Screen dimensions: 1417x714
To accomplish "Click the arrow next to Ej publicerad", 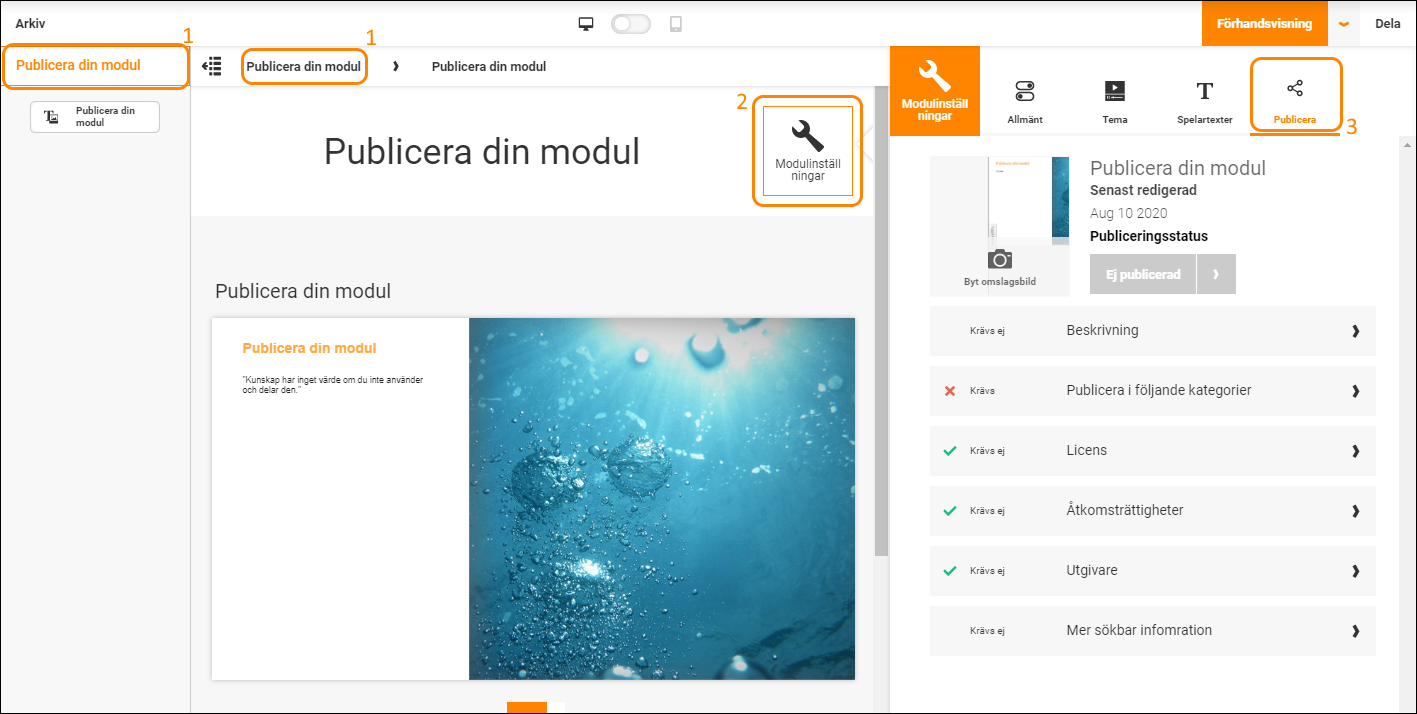I will (x=1217, y=274).
